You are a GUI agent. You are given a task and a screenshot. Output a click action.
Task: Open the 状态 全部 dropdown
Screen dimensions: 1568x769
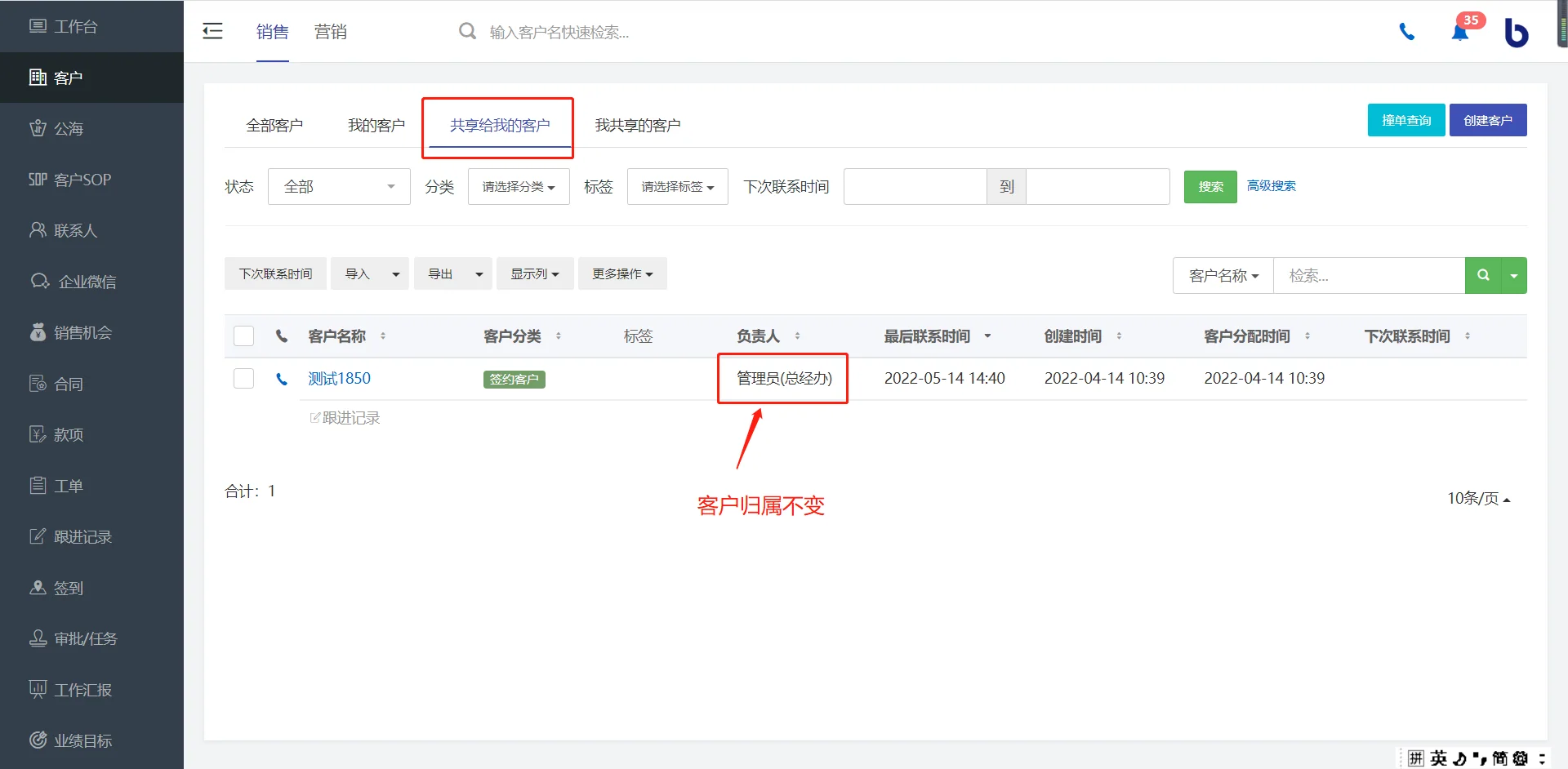click(339, 186)
